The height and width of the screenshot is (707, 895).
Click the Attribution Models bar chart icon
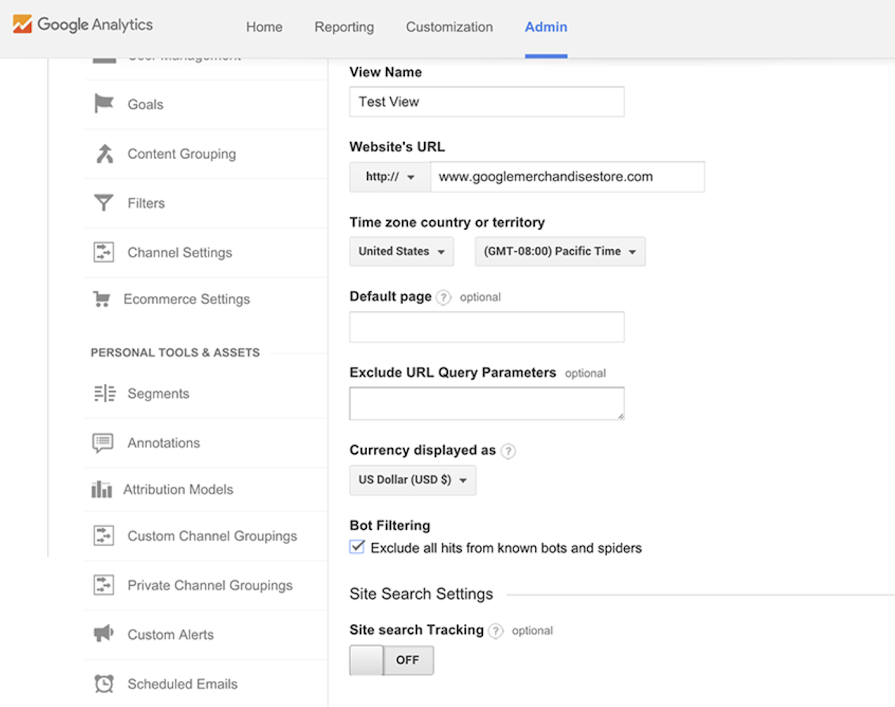click(x=102, y=489)
